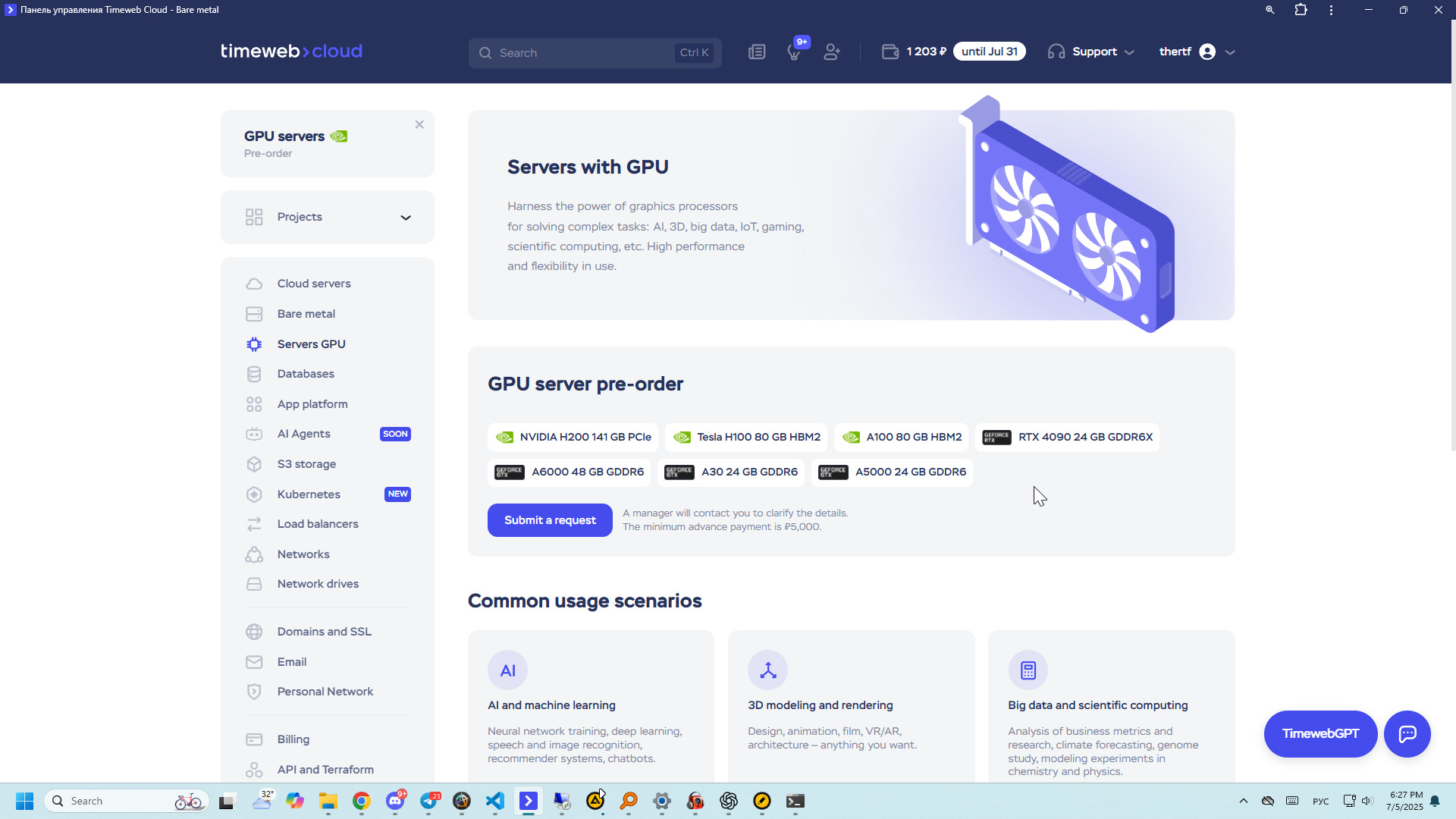
Task: Click the wallet balance icon
Action: (x=890, y=52)
